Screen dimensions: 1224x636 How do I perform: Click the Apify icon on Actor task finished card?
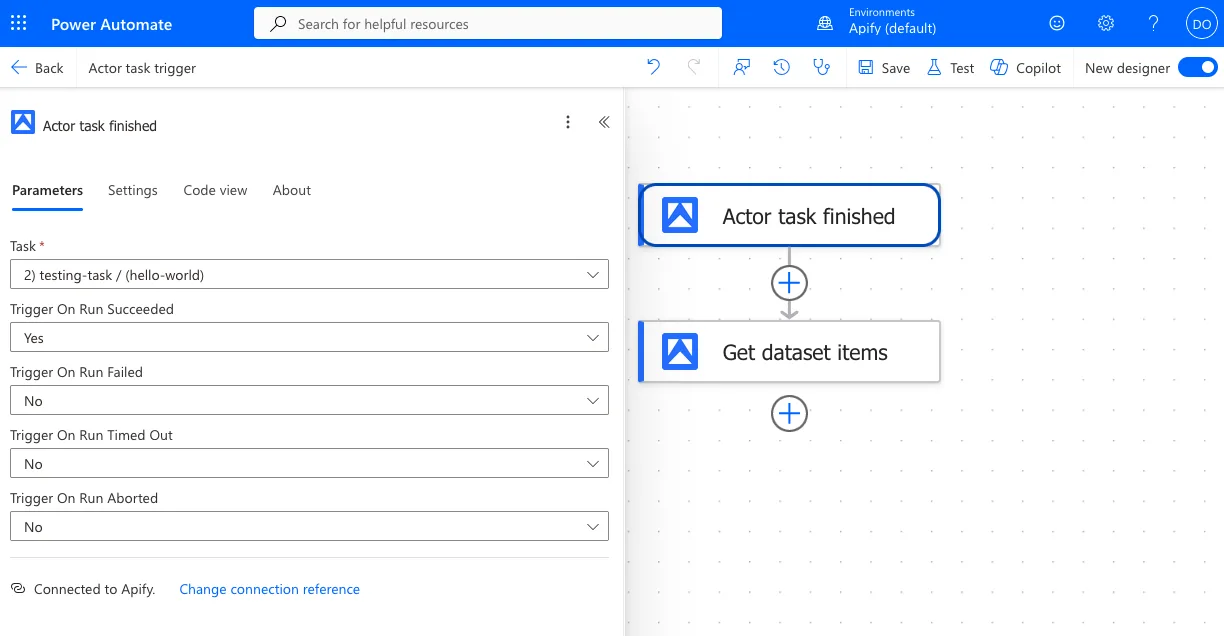pyautogui.click(x=680, y=215)
